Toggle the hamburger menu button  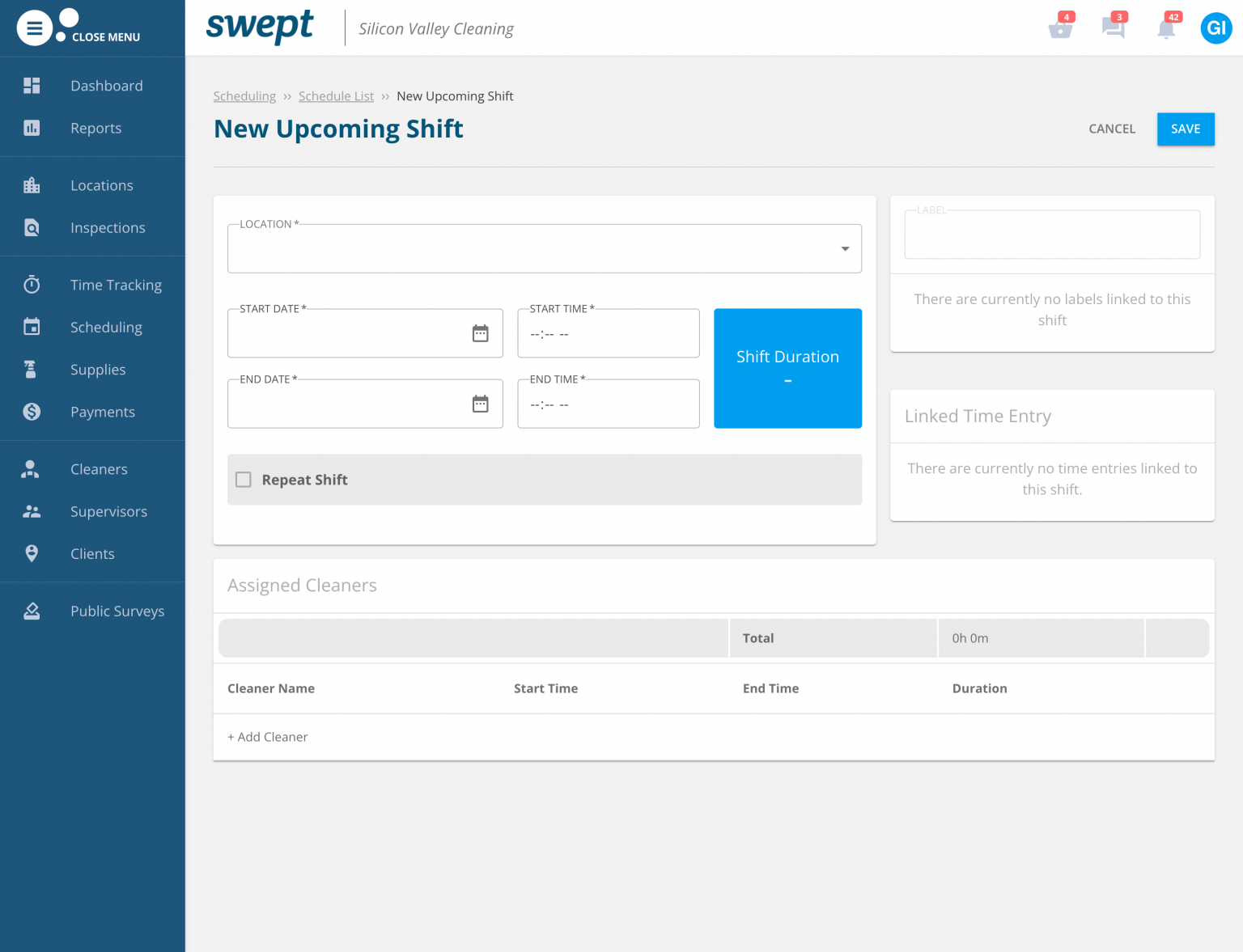34,28
